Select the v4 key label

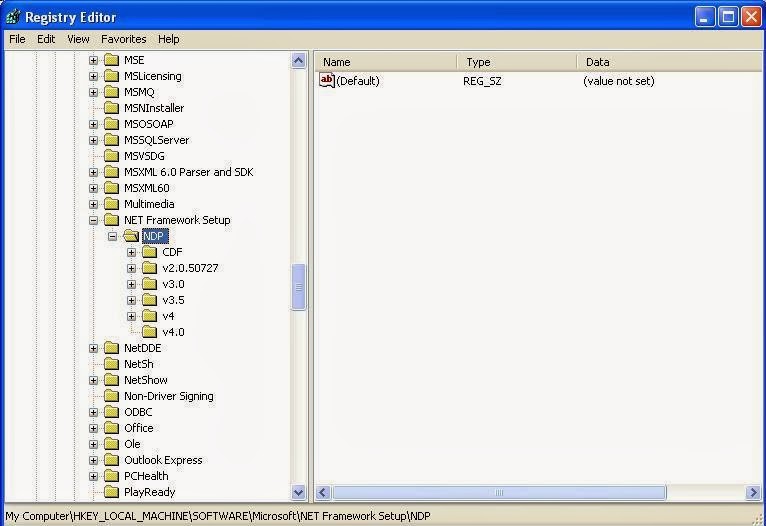point(168,316)
